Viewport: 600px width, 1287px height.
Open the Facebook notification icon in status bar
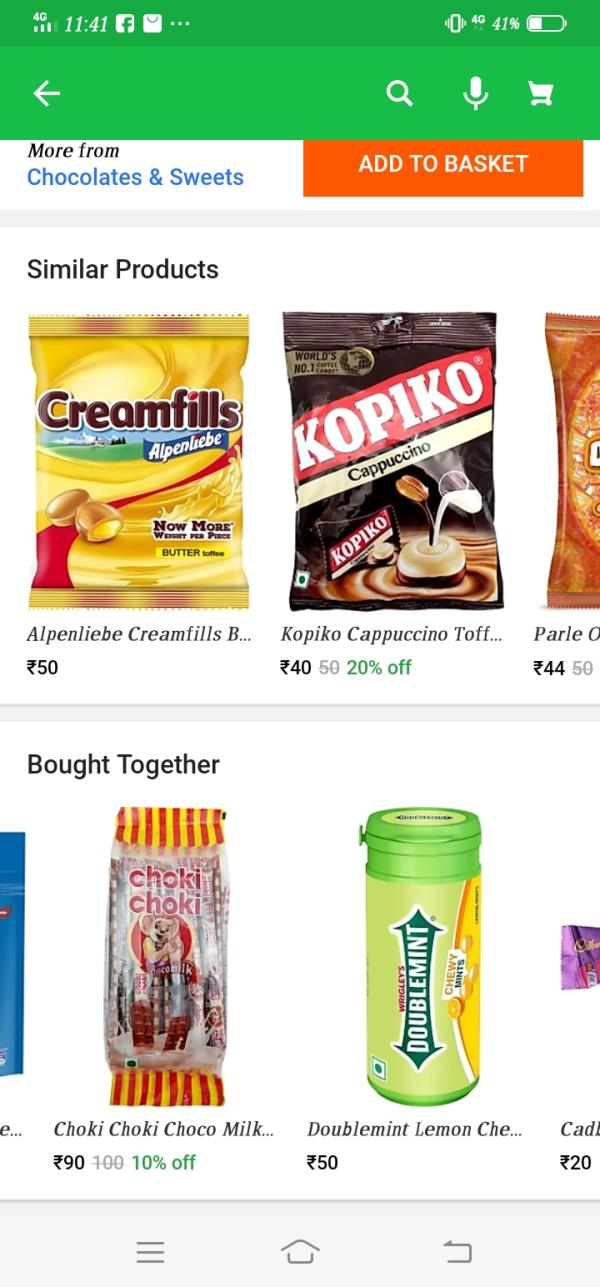coord(125,23)
